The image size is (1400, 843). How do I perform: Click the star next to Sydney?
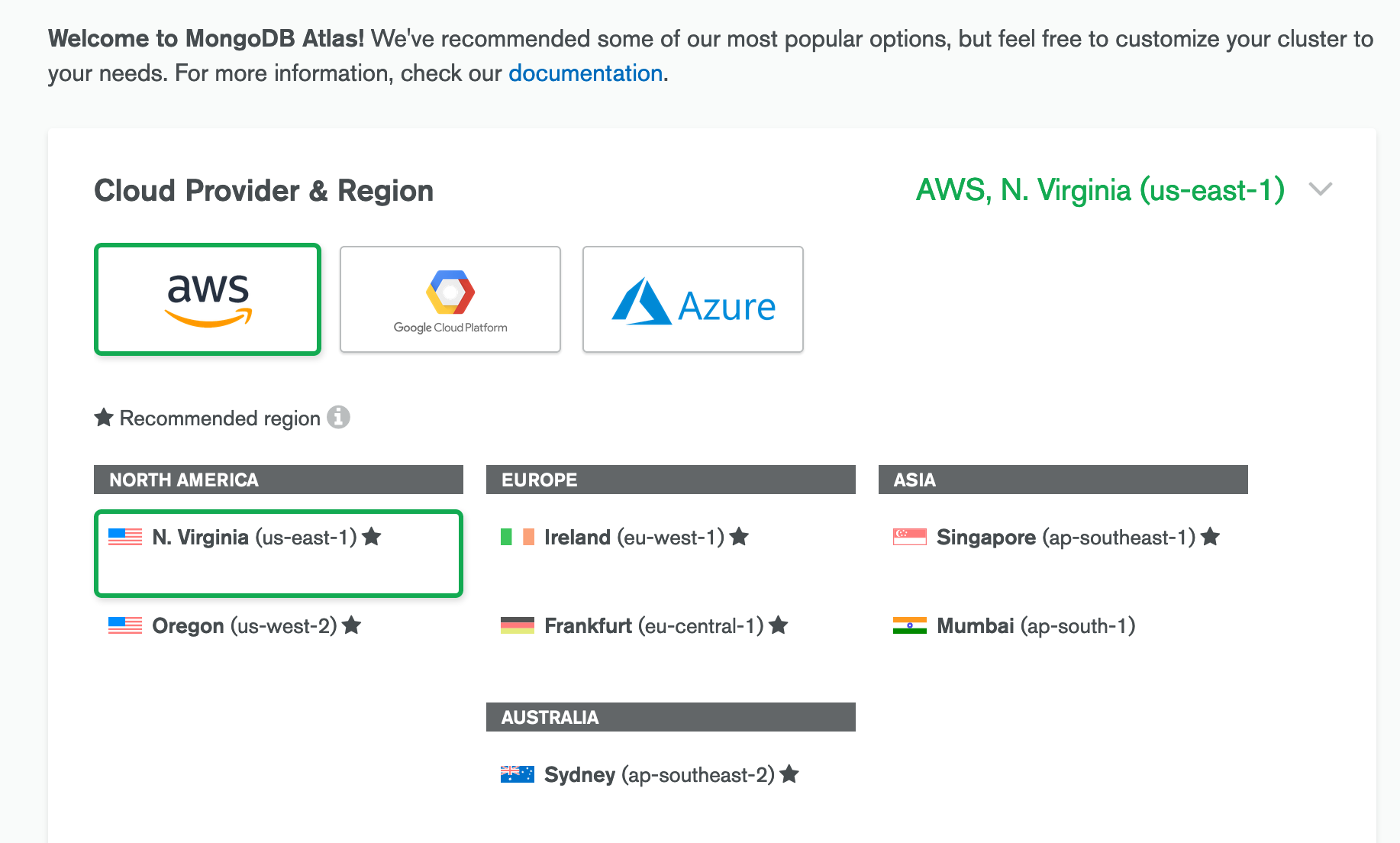pos(789,774)
